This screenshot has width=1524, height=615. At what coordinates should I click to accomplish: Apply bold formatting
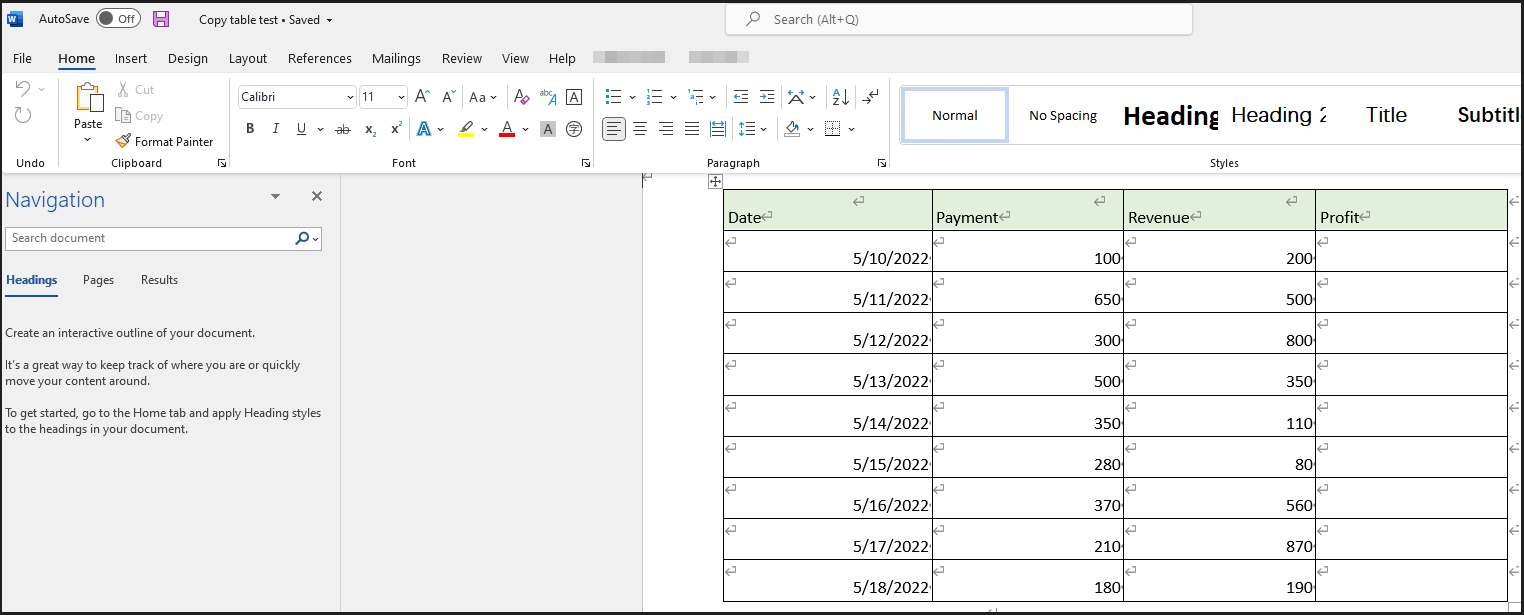tap(250, 129)
